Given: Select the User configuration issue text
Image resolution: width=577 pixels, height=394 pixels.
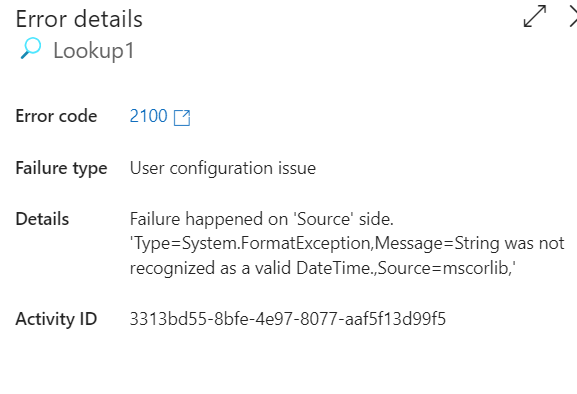Looking at the screenshot, I should pos(223,168).
